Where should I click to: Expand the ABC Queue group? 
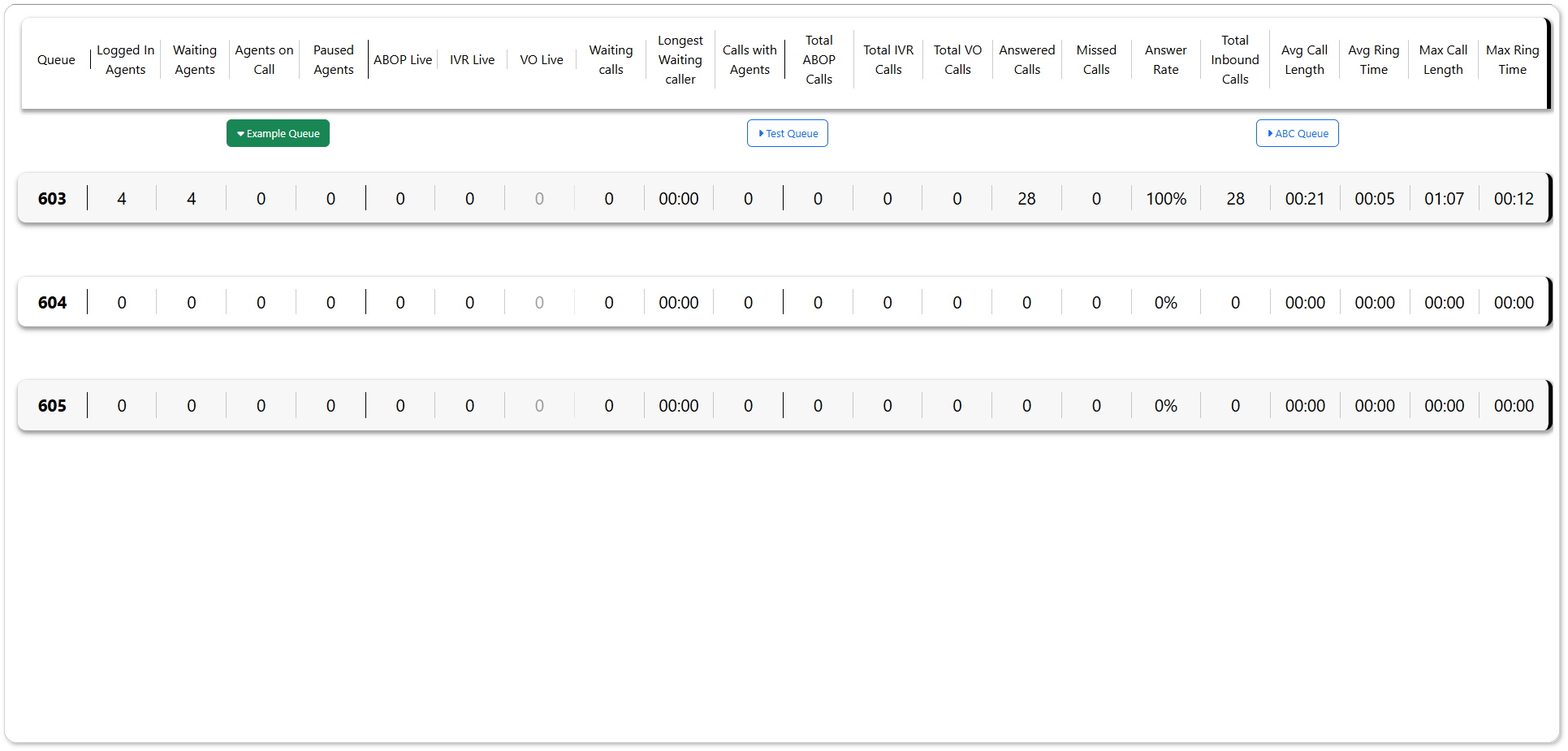(1297, 133)
